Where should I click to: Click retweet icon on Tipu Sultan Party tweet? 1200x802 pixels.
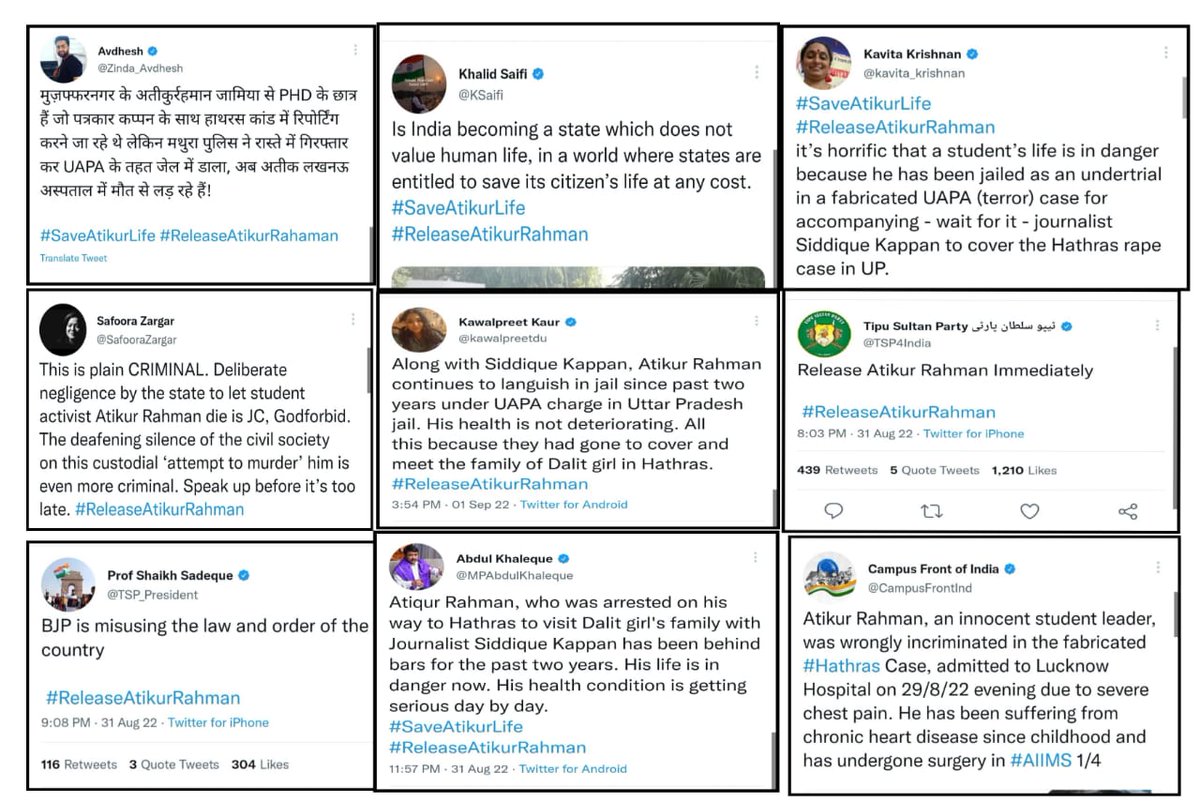point(931,511)
